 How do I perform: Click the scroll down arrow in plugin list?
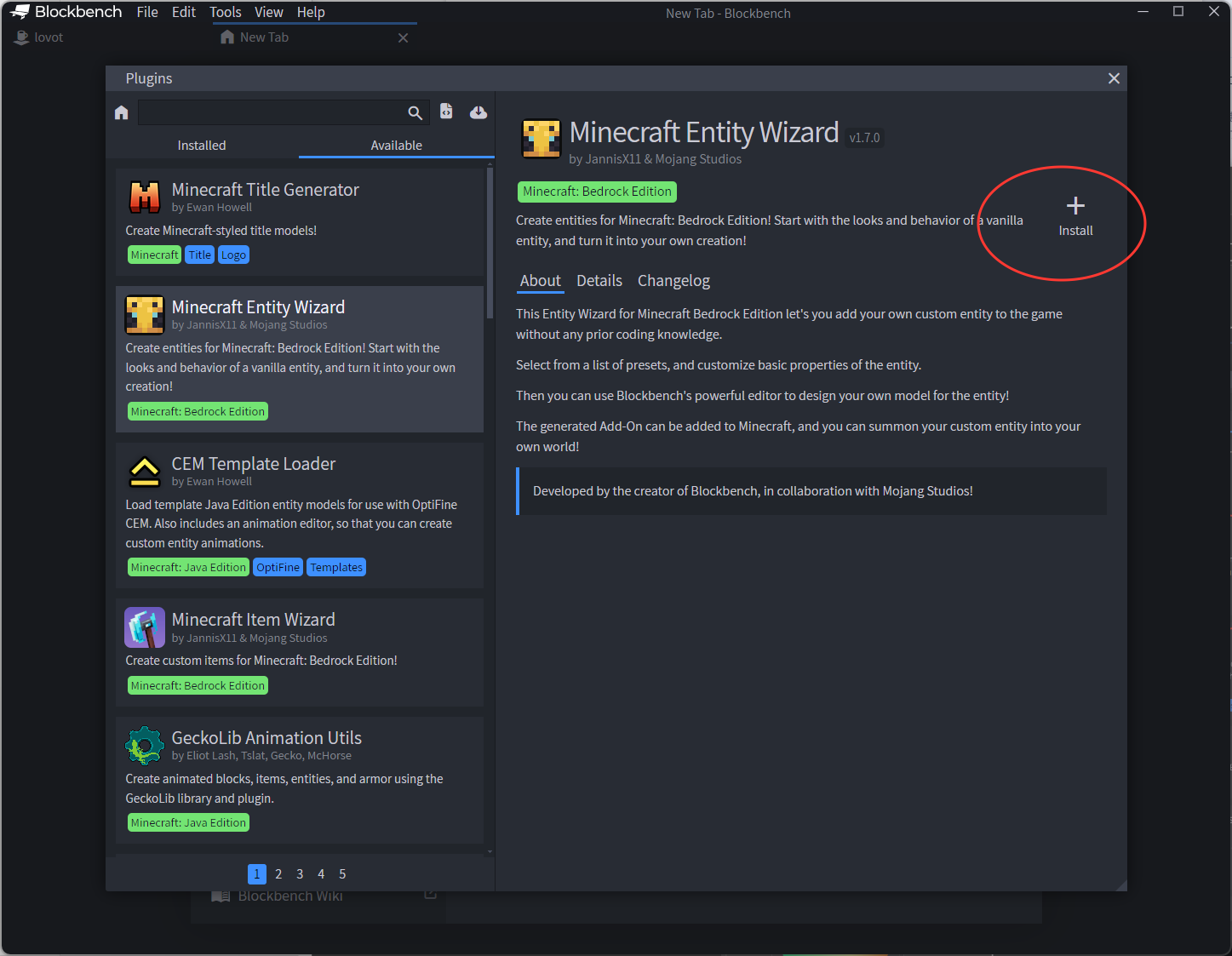tap(490, 851)
